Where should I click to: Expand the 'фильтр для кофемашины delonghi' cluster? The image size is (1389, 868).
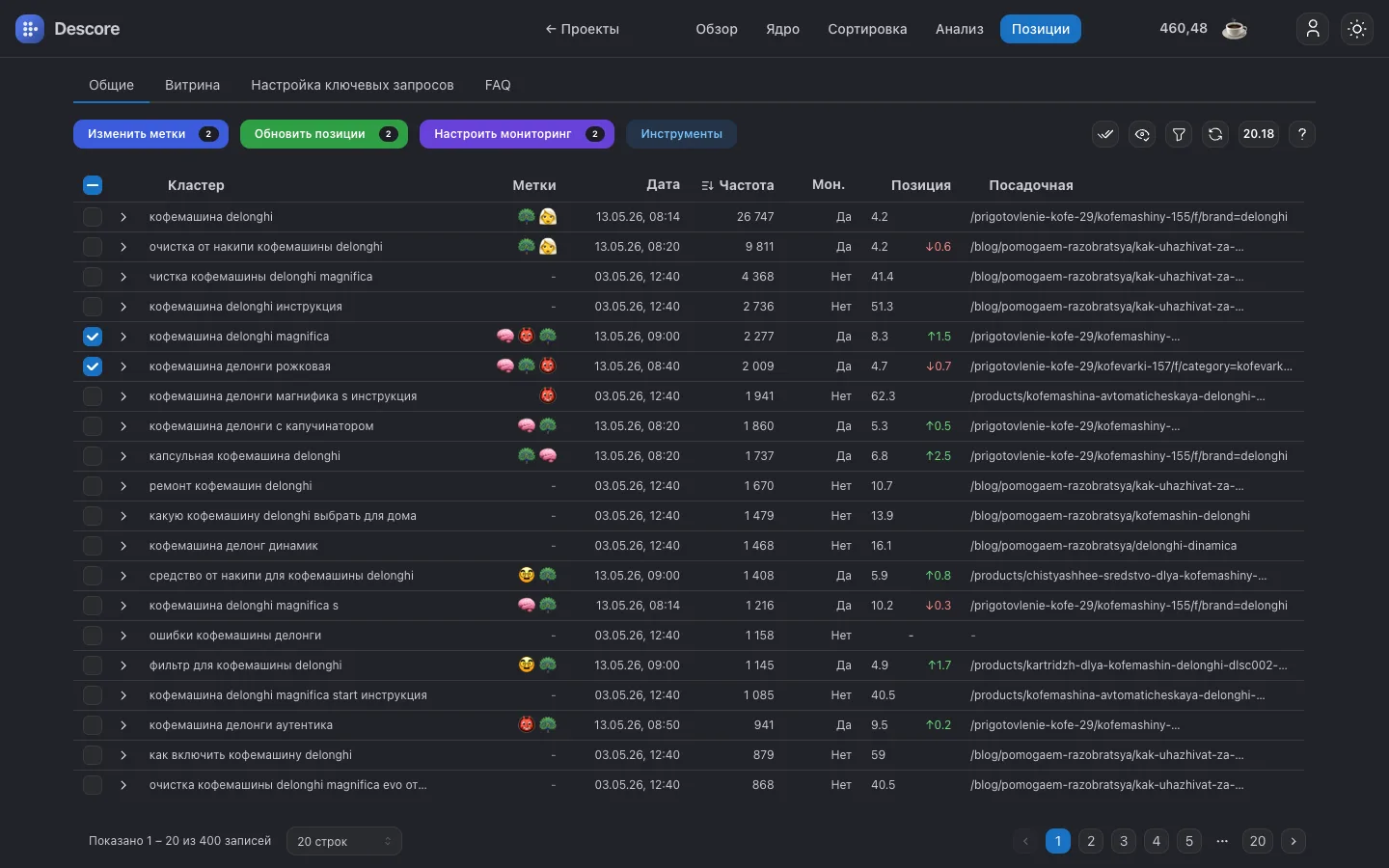tap(123, 665)
